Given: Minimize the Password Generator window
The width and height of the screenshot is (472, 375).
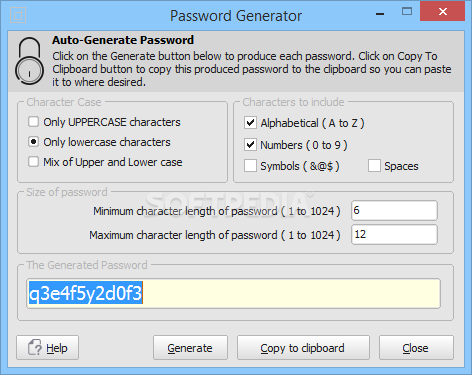Looking at the screenshot, I should [x=380, y=13].
